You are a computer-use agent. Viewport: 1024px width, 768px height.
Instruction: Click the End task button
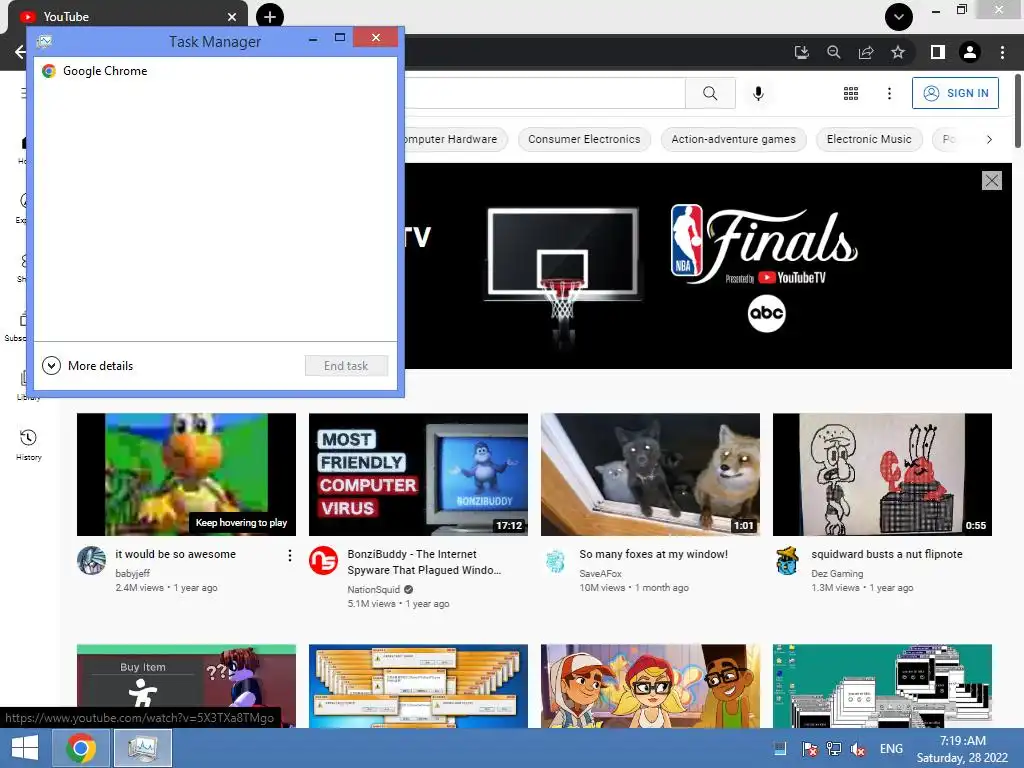tap(346, 366)
